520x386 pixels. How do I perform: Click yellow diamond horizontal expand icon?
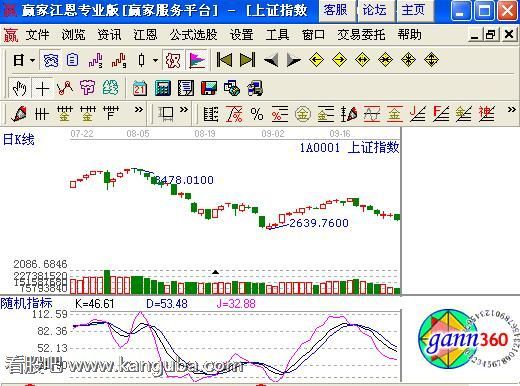pyautogui.click(x=362, y=60)
